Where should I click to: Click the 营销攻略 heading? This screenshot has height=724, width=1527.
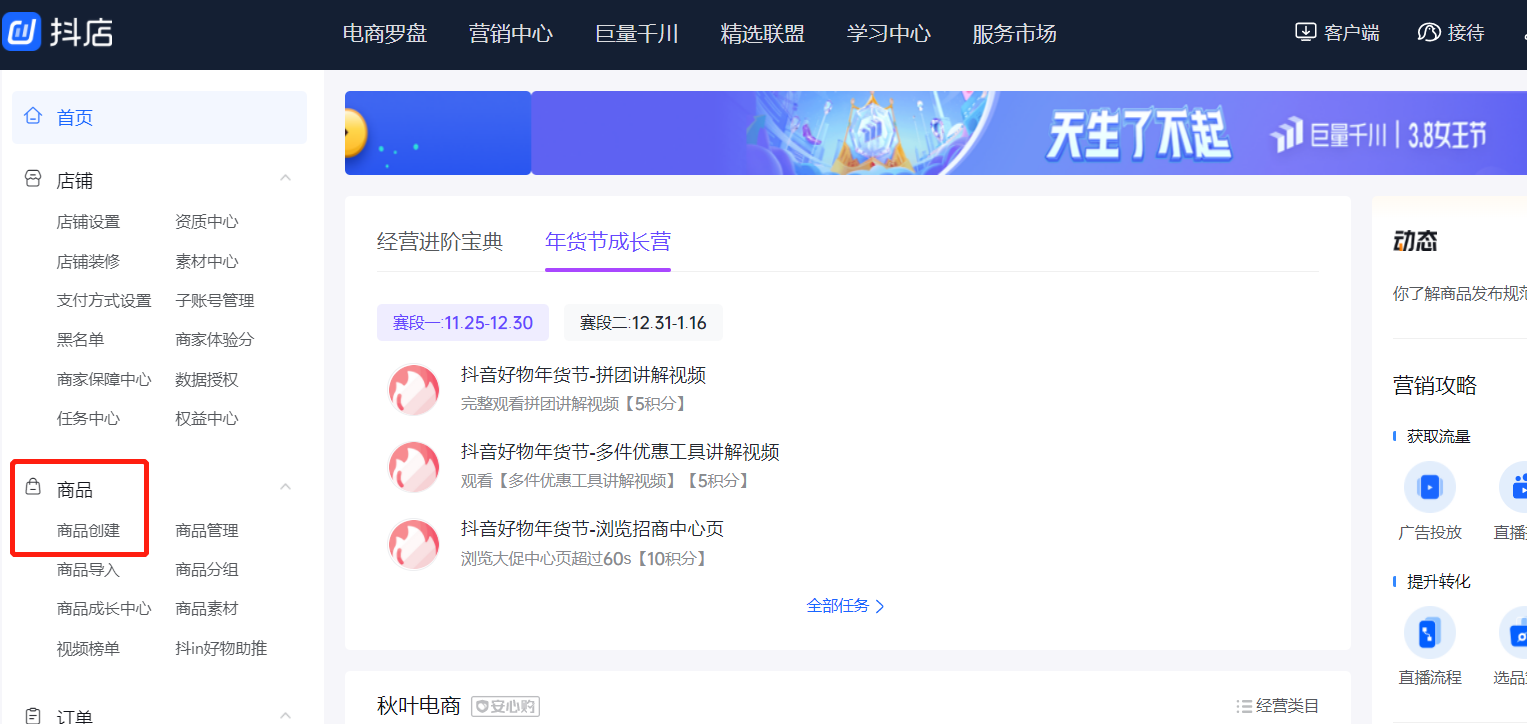(1435, 386)
